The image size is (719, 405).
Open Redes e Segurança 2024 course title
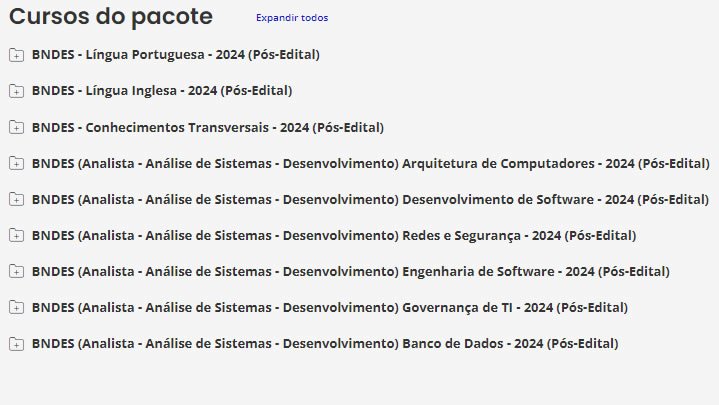pyautogui.click(x=333, y=235)
